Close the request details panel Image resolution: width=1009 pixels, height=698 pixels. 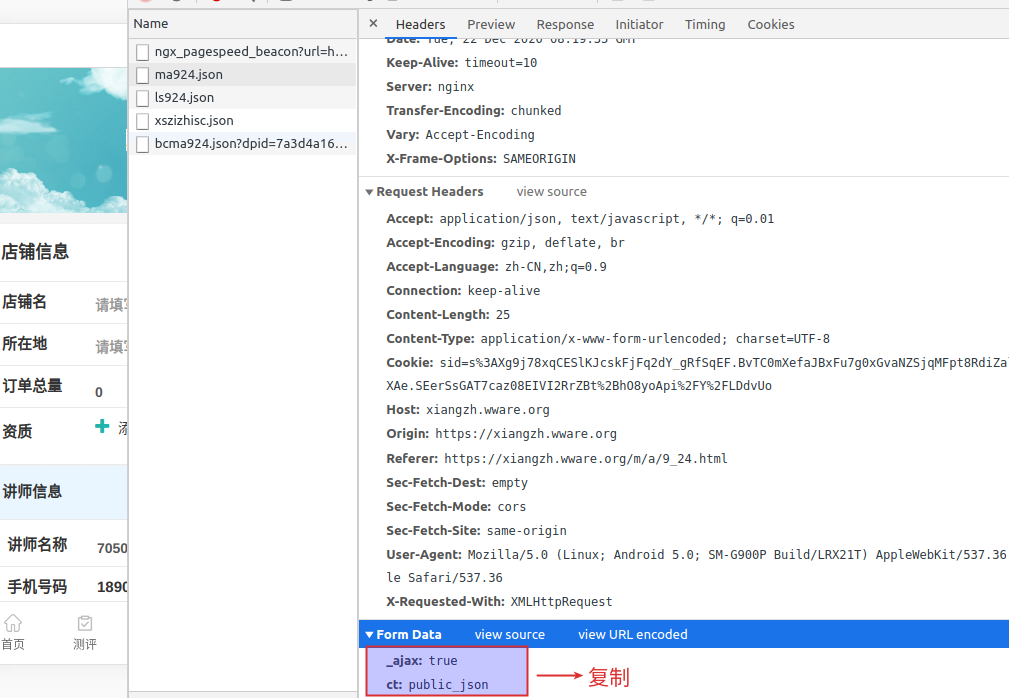click(373, 24)
